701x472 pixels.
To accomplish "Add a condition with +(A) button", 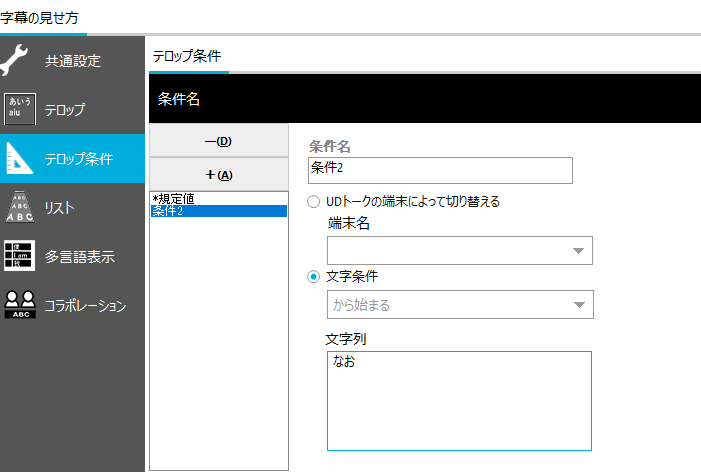I will 219,175.
